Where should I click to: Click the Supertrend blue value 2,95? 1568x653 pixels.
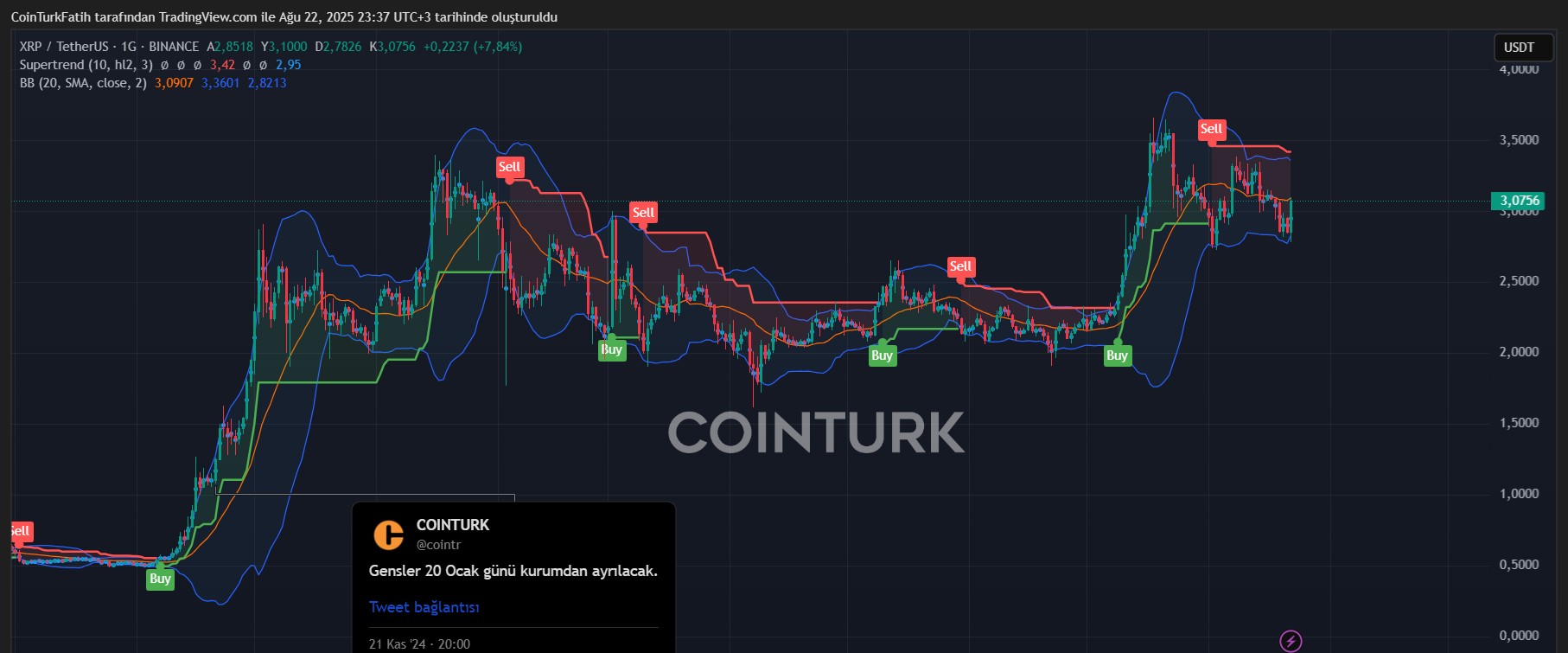click(289, 65)
